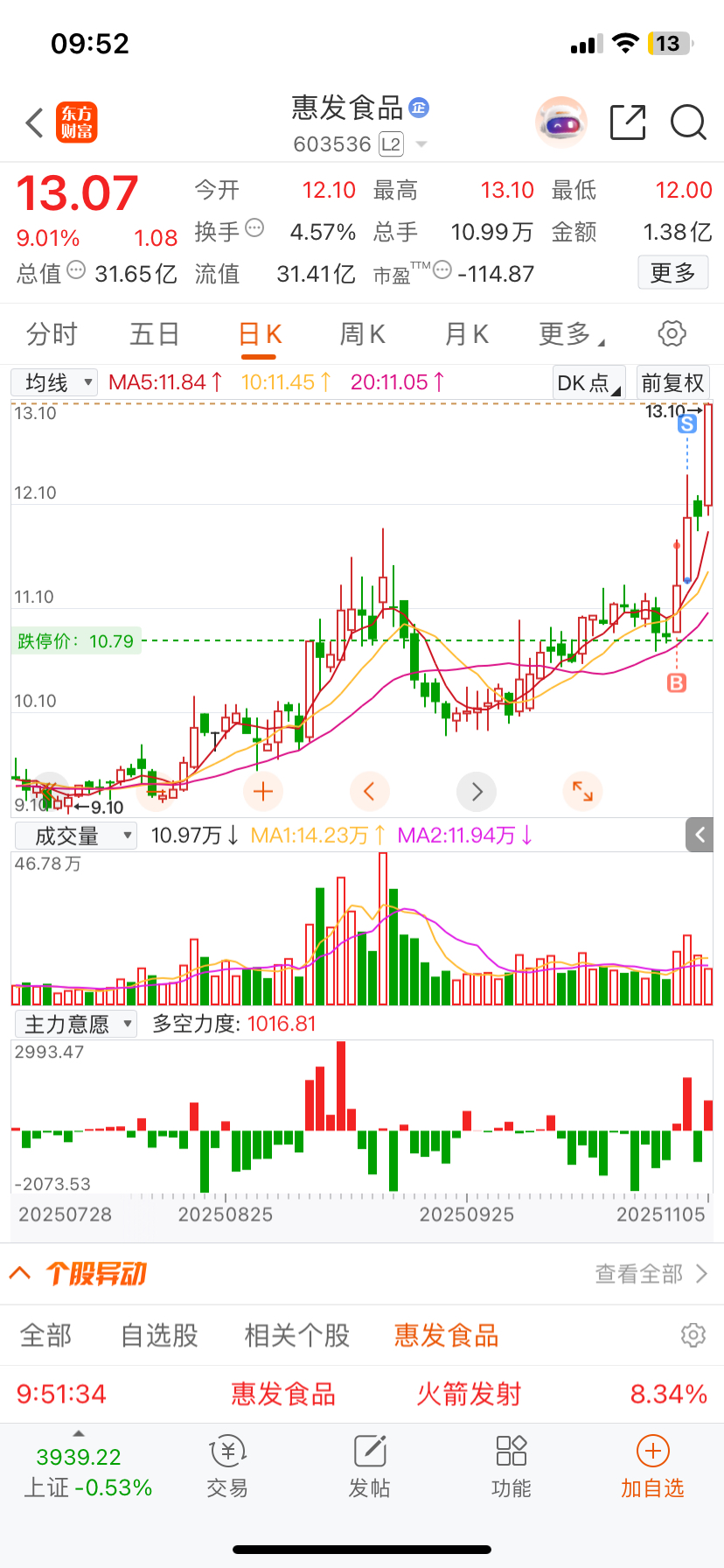Select the 月K tab
The width and height of the screenshot is (724, 1568).
click(x=466, y=333)
